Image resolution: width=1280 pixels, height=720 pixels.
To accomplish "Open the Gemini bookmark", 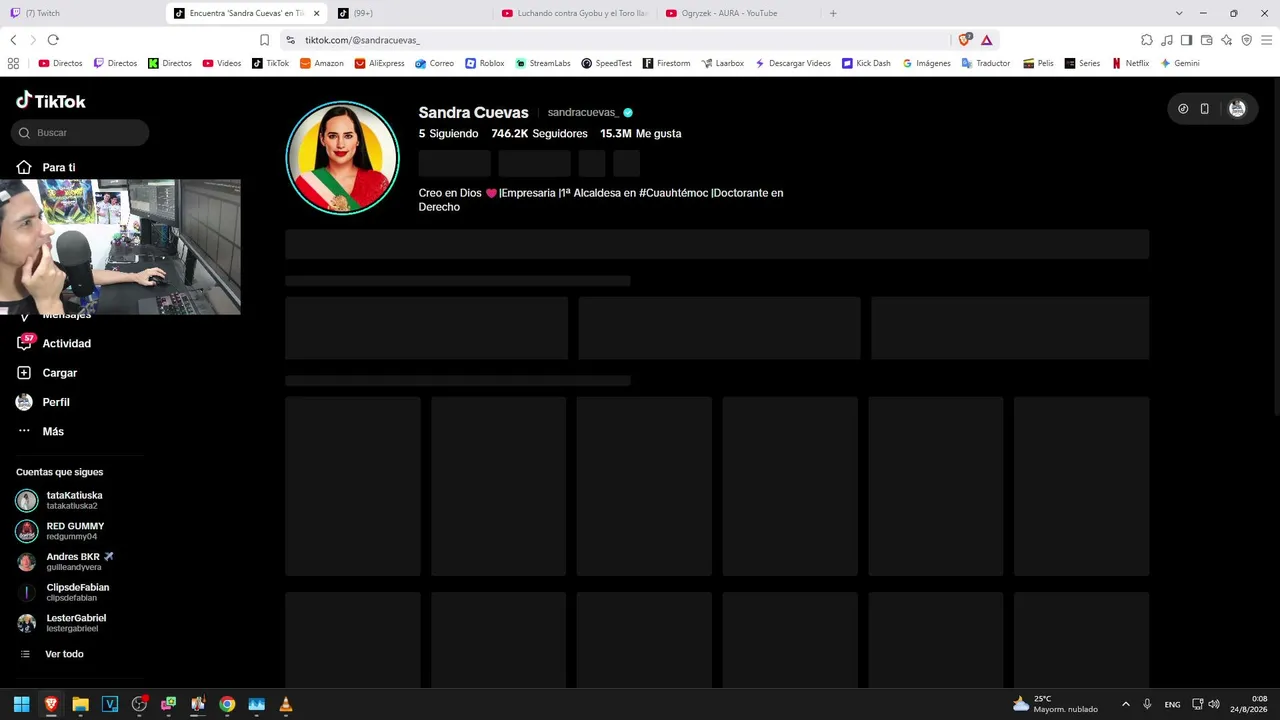I will point(1180,63).
